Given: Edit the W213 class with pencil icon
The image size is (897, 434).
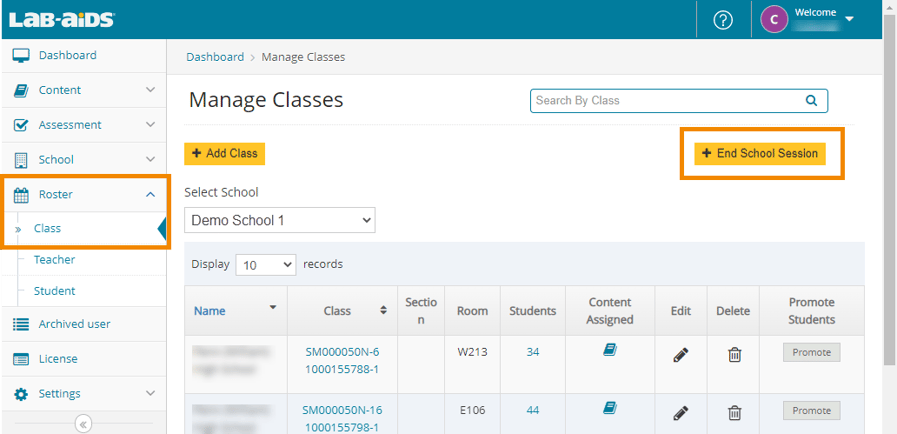Looking at the screenshot, I should 680,354.
